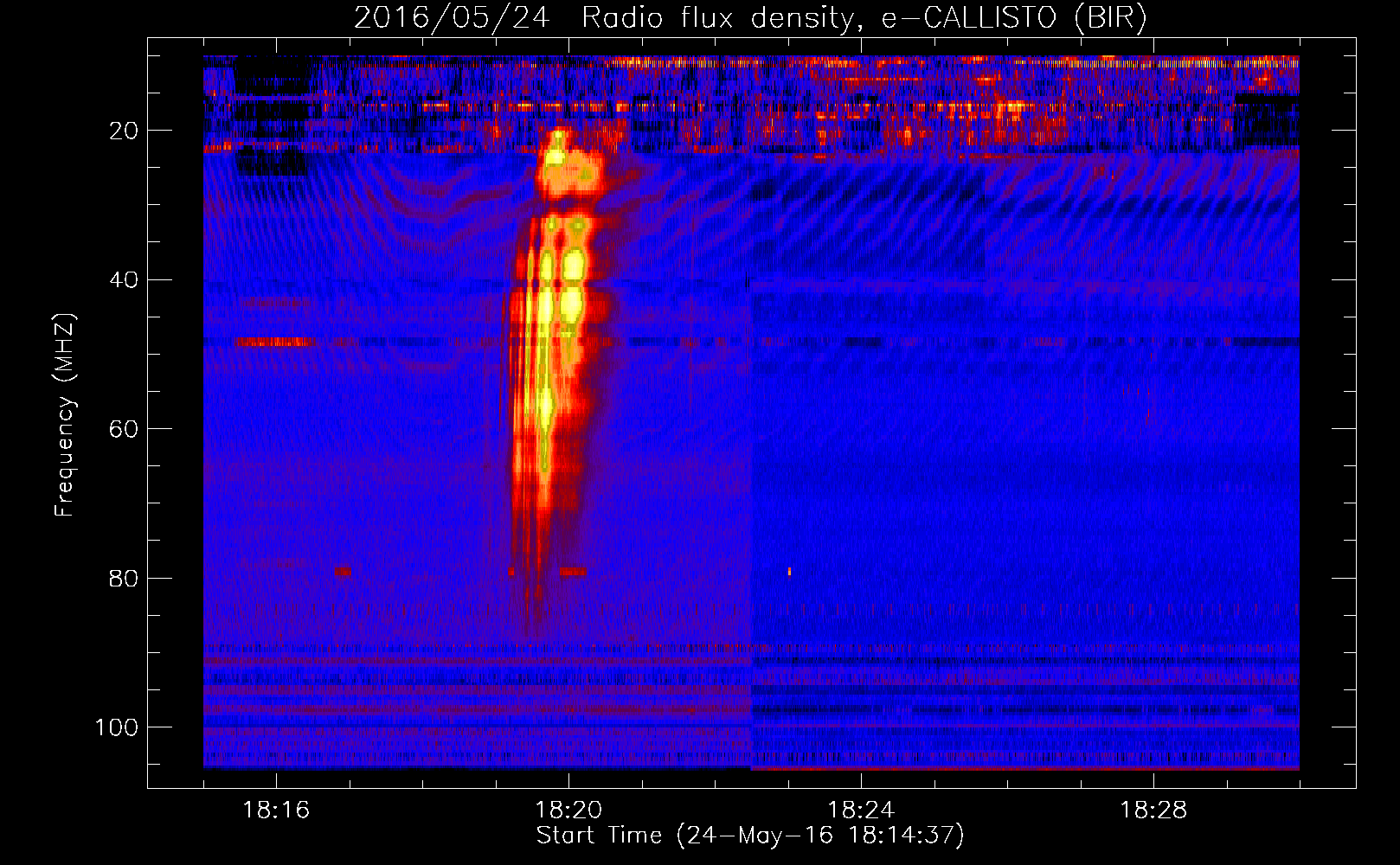Click the 60 frequency tick label

[x=124, y=429]
